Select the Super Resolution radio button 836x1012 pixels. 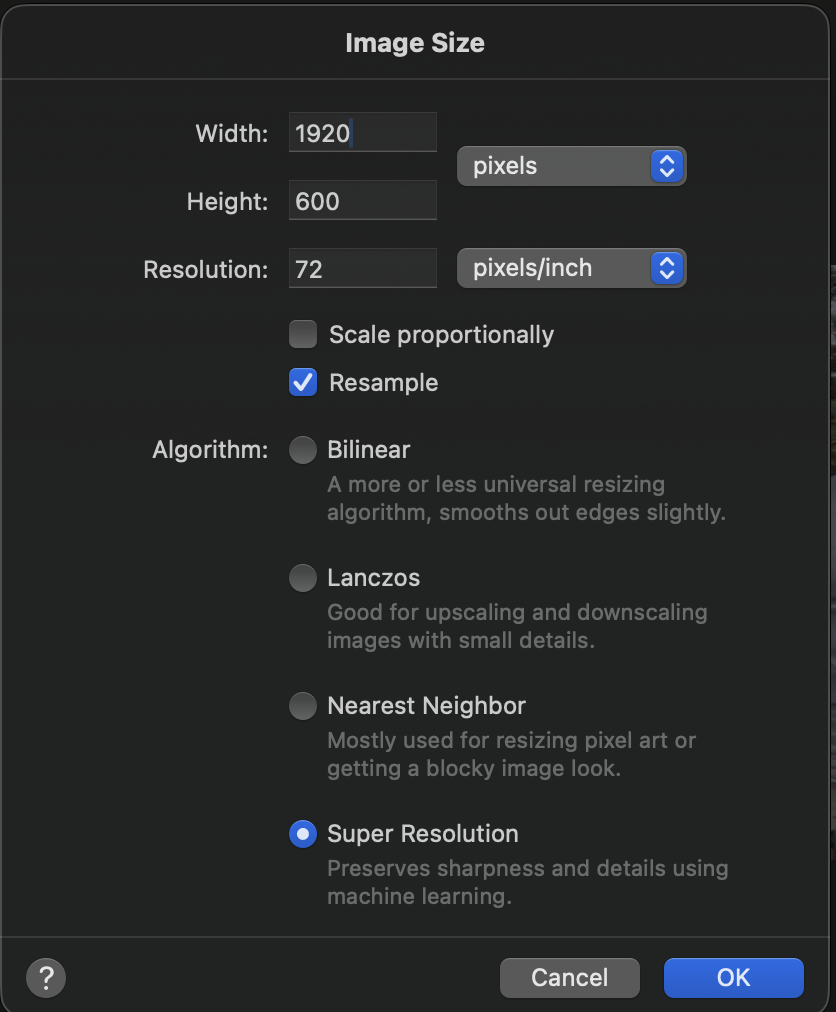pos(303,834)
